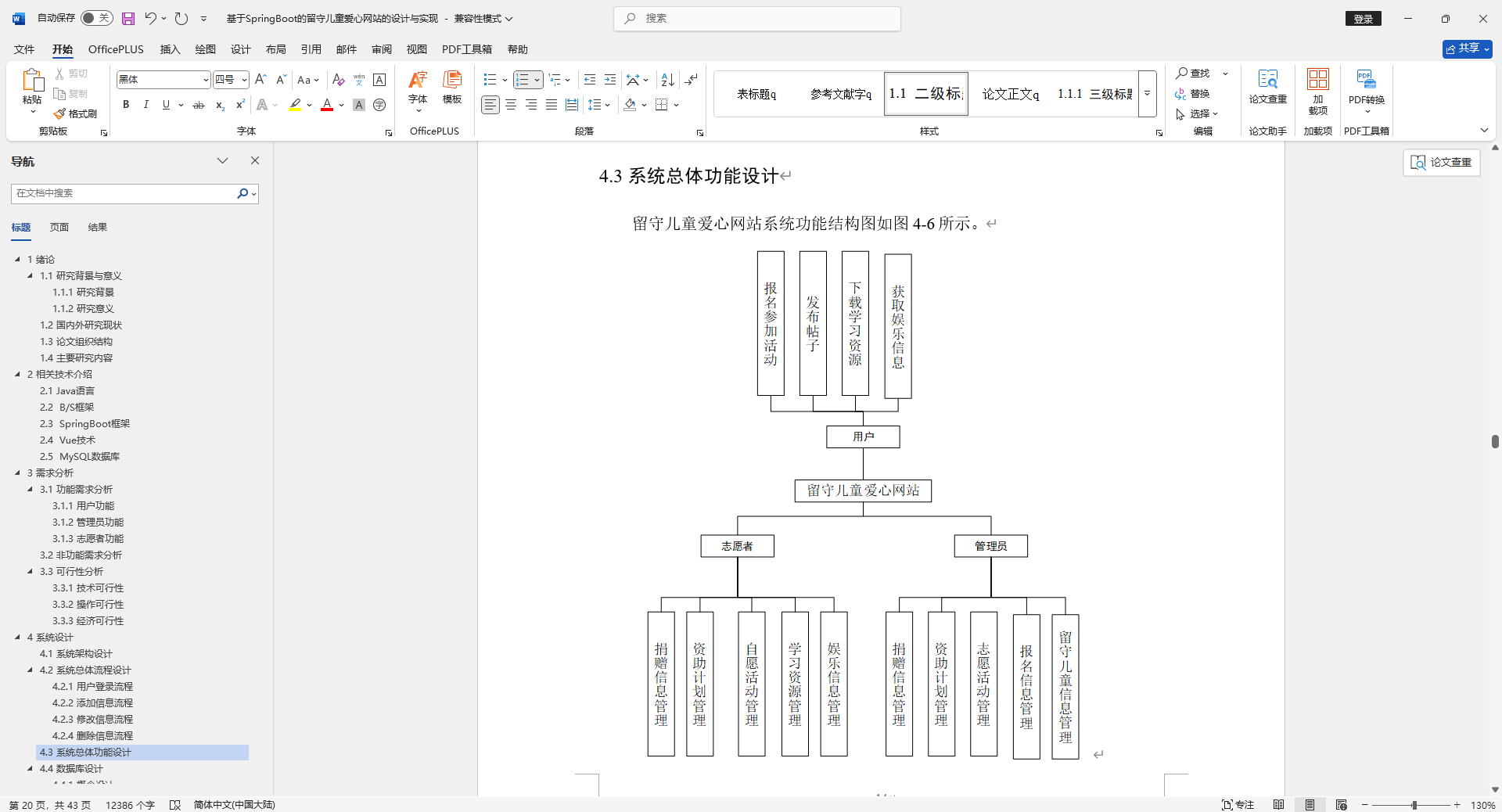
Task: Click the 模板 templates icon in OfficePLUS group
Action: pos(451,88)
